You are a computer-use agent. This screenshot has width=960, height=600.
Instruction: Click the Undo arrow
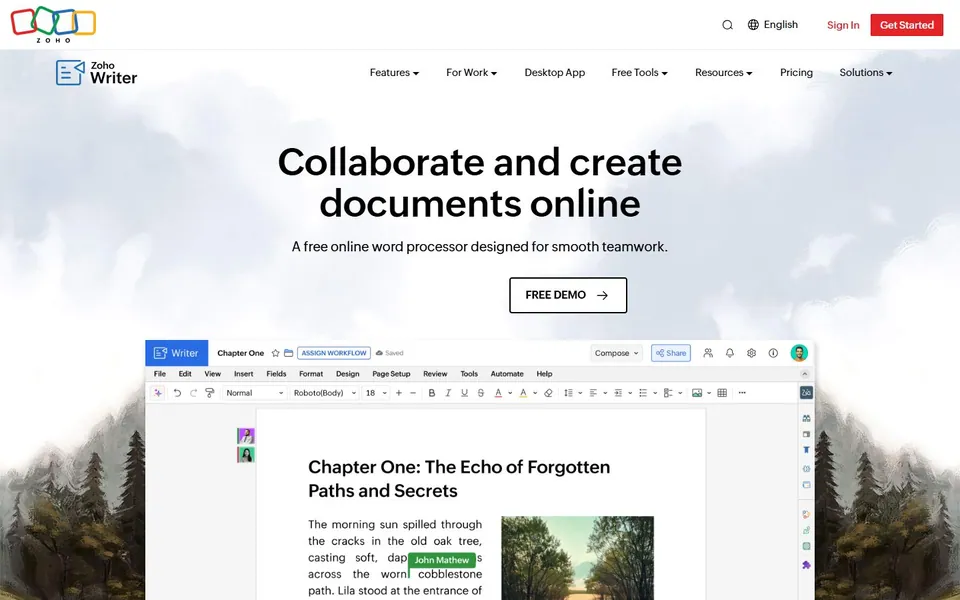177,393
